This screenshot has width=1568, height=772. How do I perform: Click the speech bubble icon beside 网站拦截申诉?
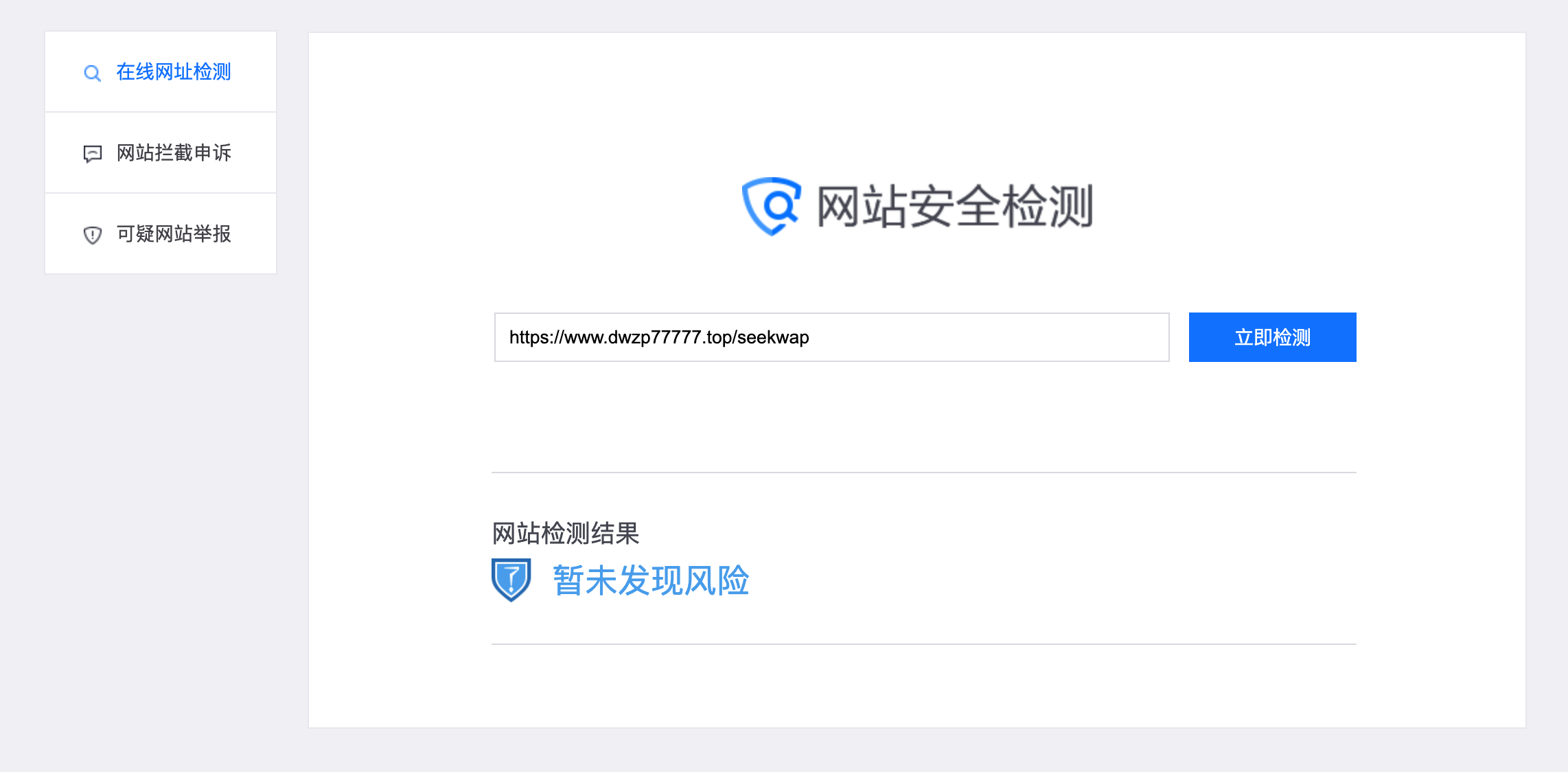[x=92, y=154]
